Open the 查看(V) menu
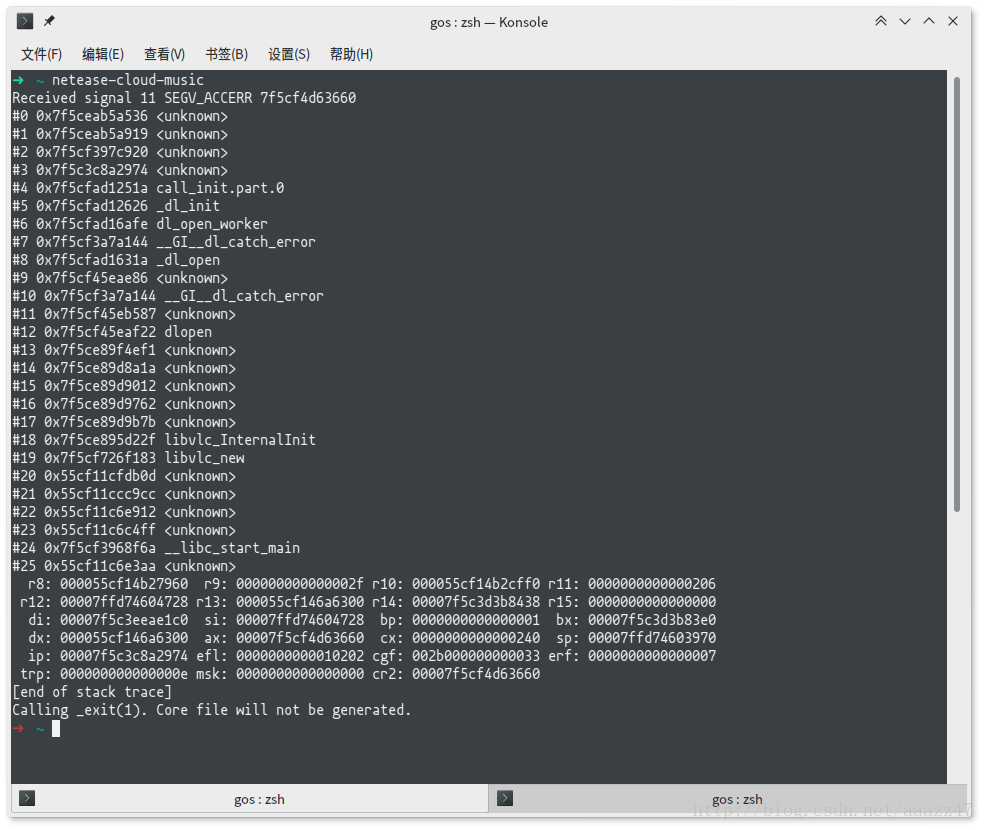The width and height of the screenshot is (984, 830). coord(164,55)
